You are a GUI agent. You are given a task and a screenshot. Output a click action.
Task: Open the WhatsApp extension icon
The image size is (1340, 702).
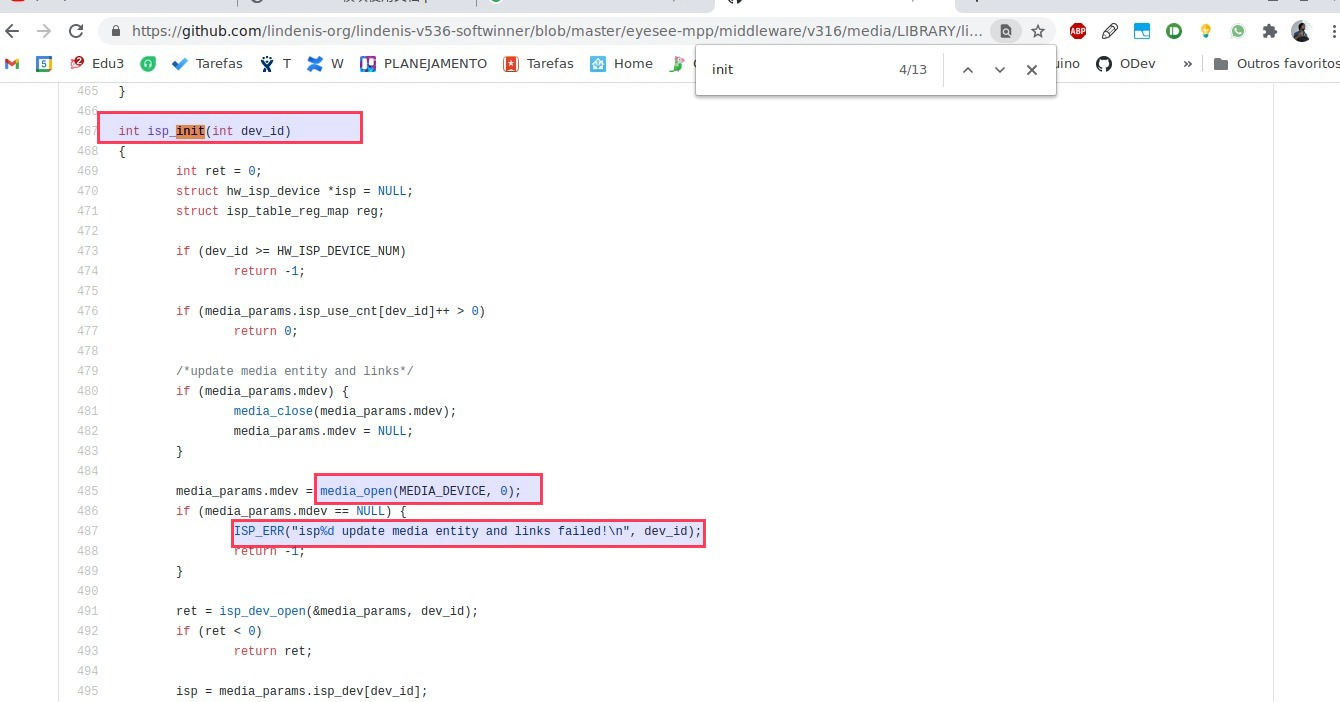click(1238, 31)
